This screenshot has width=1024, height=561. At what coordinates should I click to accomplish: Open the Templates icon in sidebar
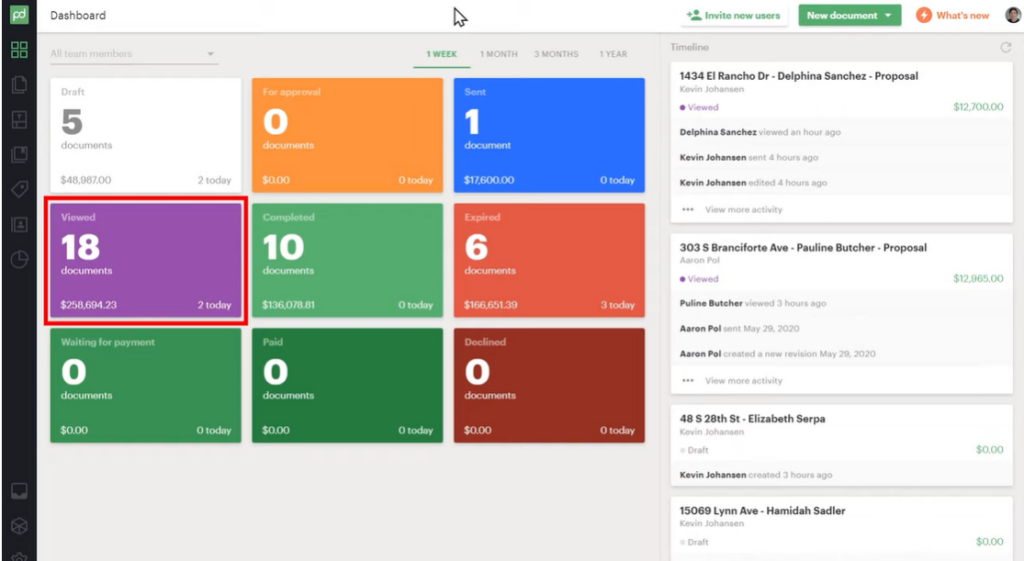20,120
